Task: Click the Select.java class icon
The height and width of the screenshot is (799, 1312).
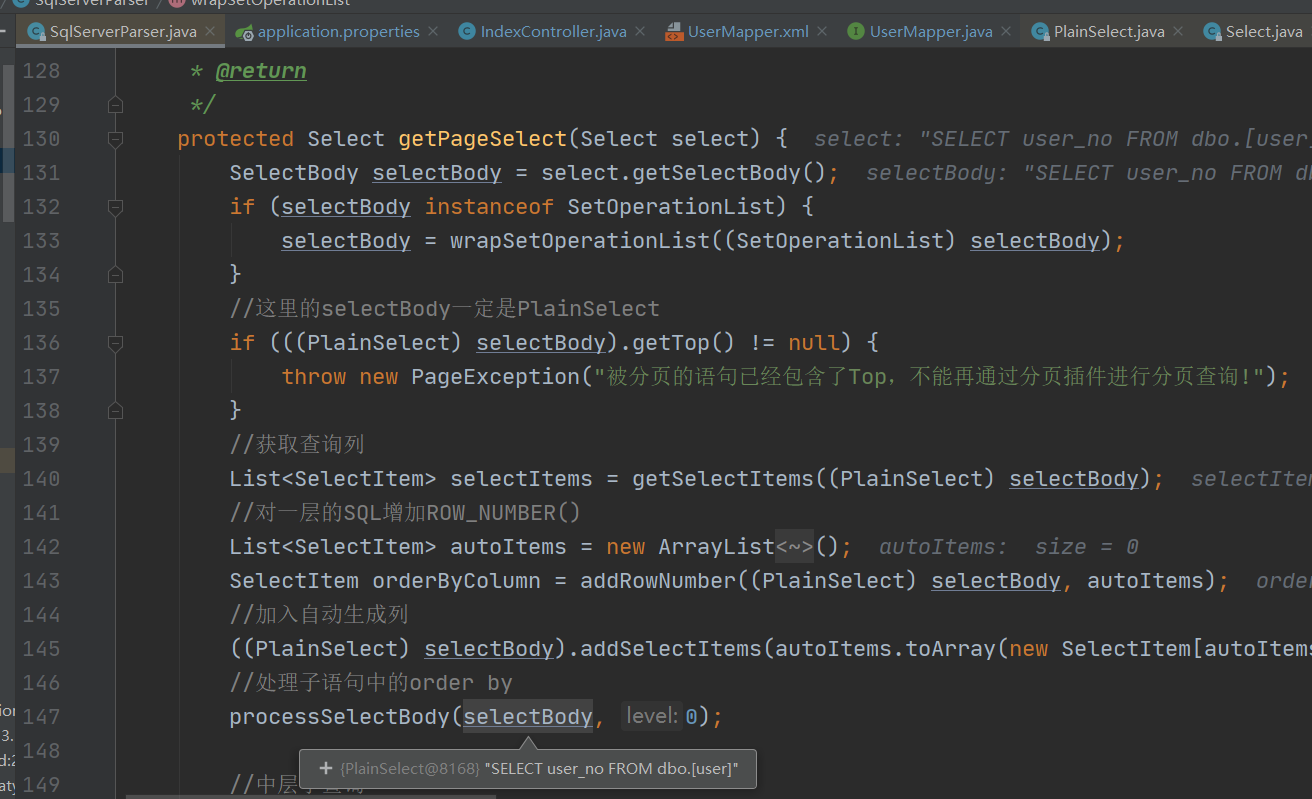Action: (1212, 32)
